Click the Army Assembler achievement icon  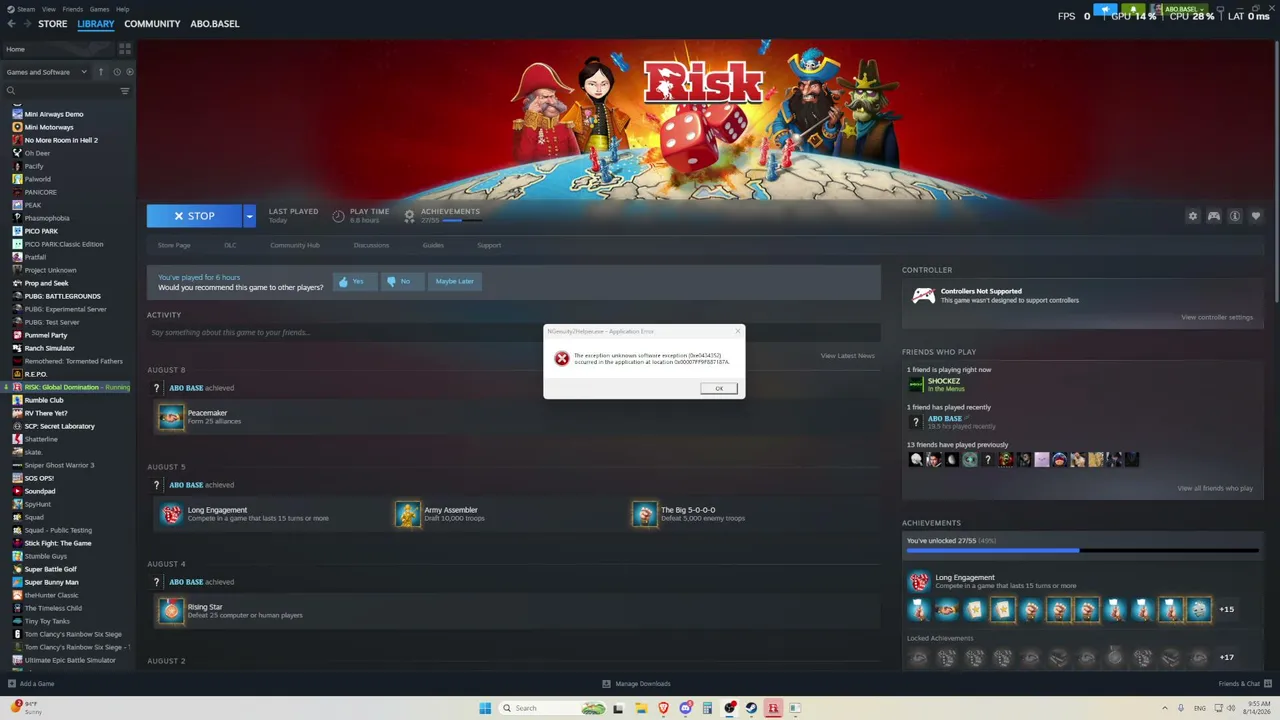(408, 514)
